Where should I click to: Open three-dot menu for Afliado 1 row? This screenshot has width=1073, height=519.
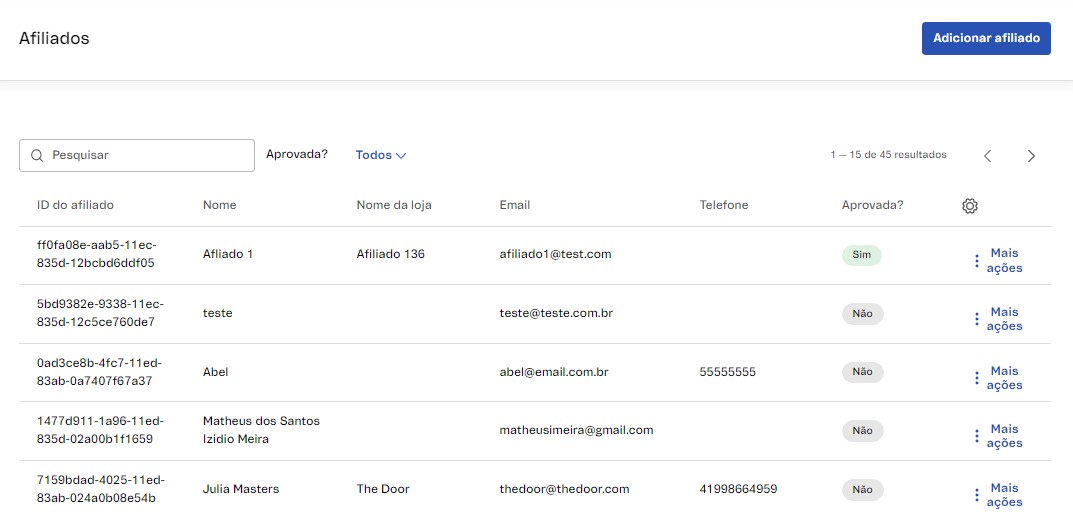pos(977,261)
